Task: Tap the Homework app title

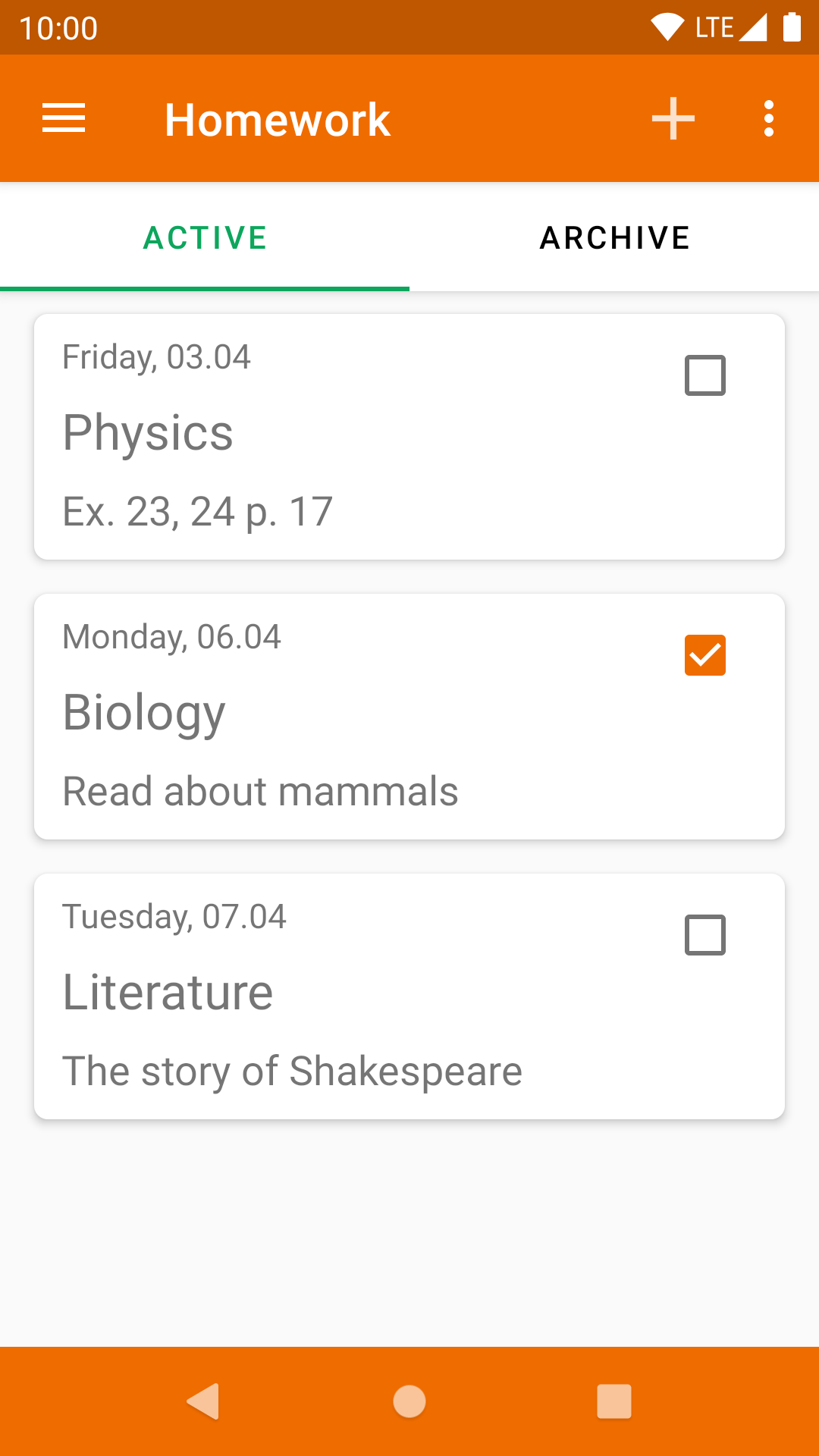Action: pos(278,120)
